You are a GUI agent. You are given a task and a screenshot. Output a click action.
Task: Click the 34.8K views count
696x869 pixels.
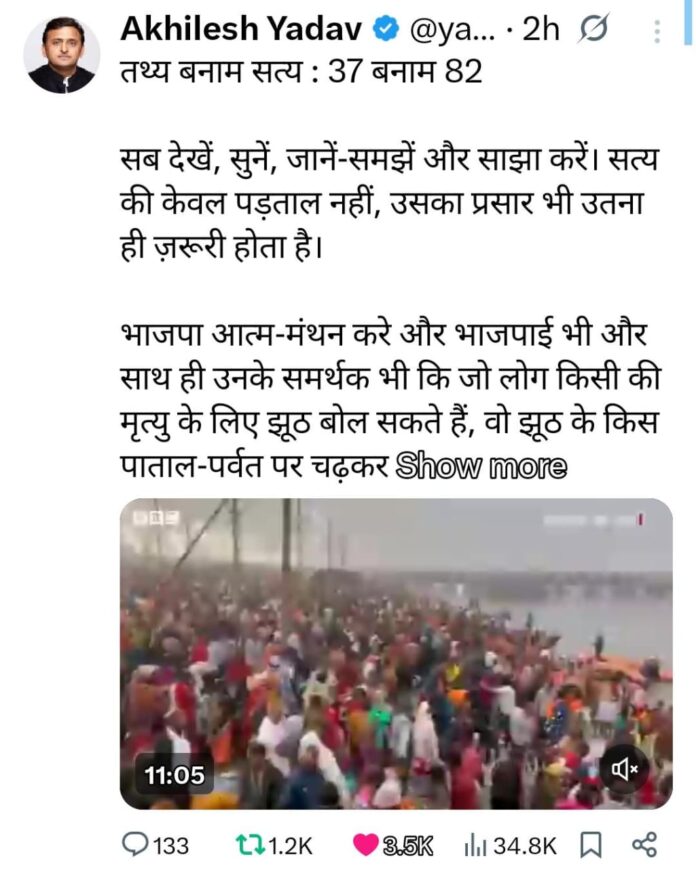click(x=525, y=846)
